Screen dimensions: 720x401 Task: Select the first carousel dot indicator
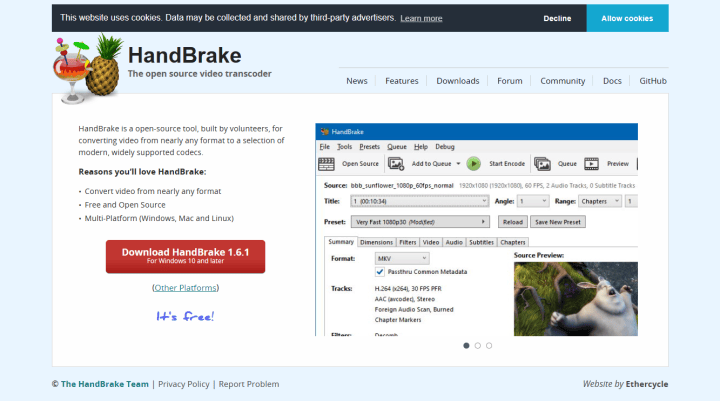click(x=466, y=345)
